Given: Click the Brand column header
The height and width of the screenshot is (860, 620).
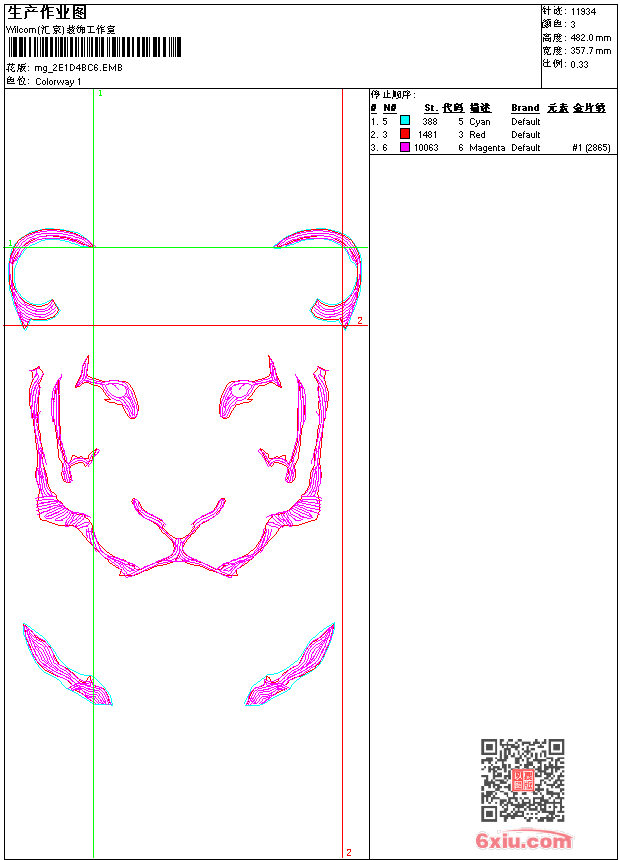Looking at the screenshot, I should click(525, 108).
